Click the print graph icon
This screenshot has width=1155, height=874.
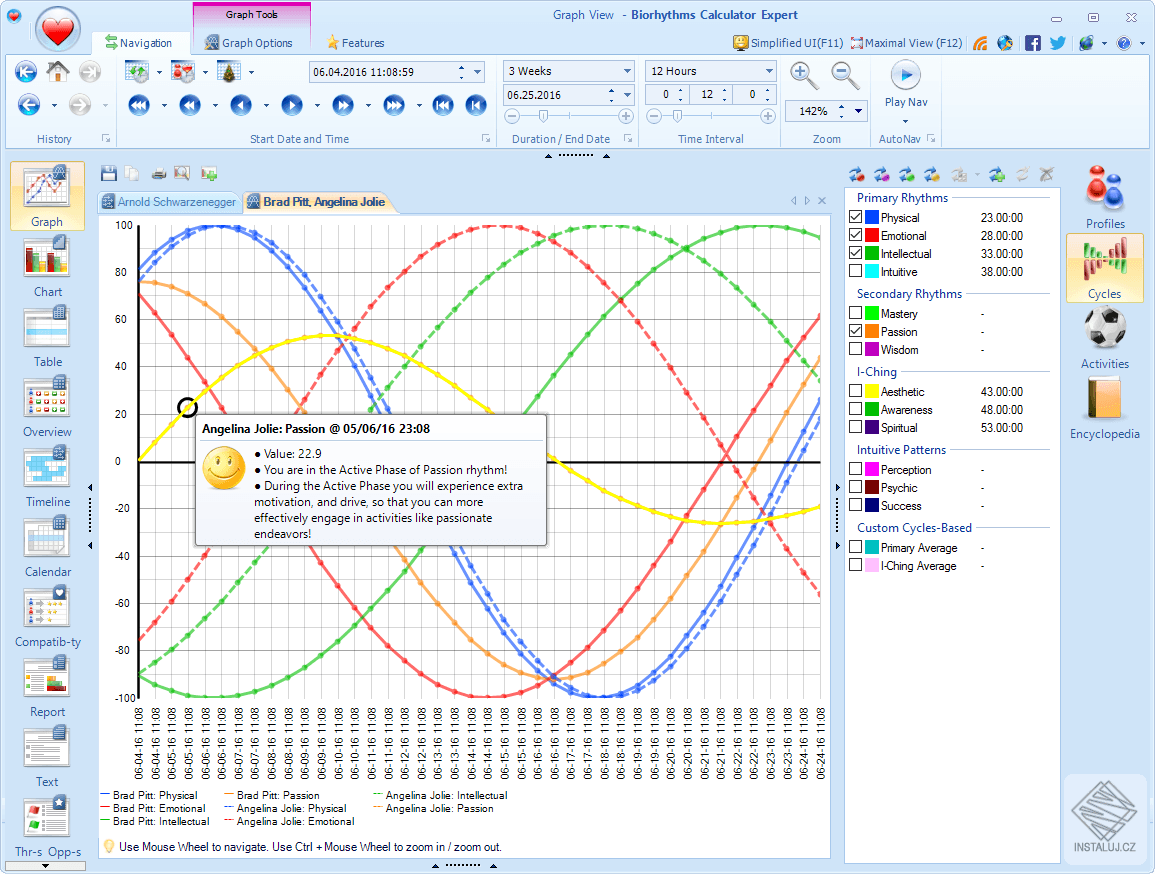(x=158, y=173)
